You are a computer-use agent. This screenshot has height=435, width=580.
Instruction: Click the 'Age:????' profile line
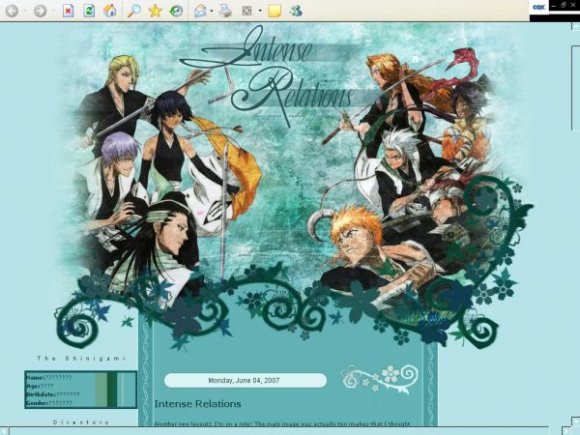tap(40, 386)
